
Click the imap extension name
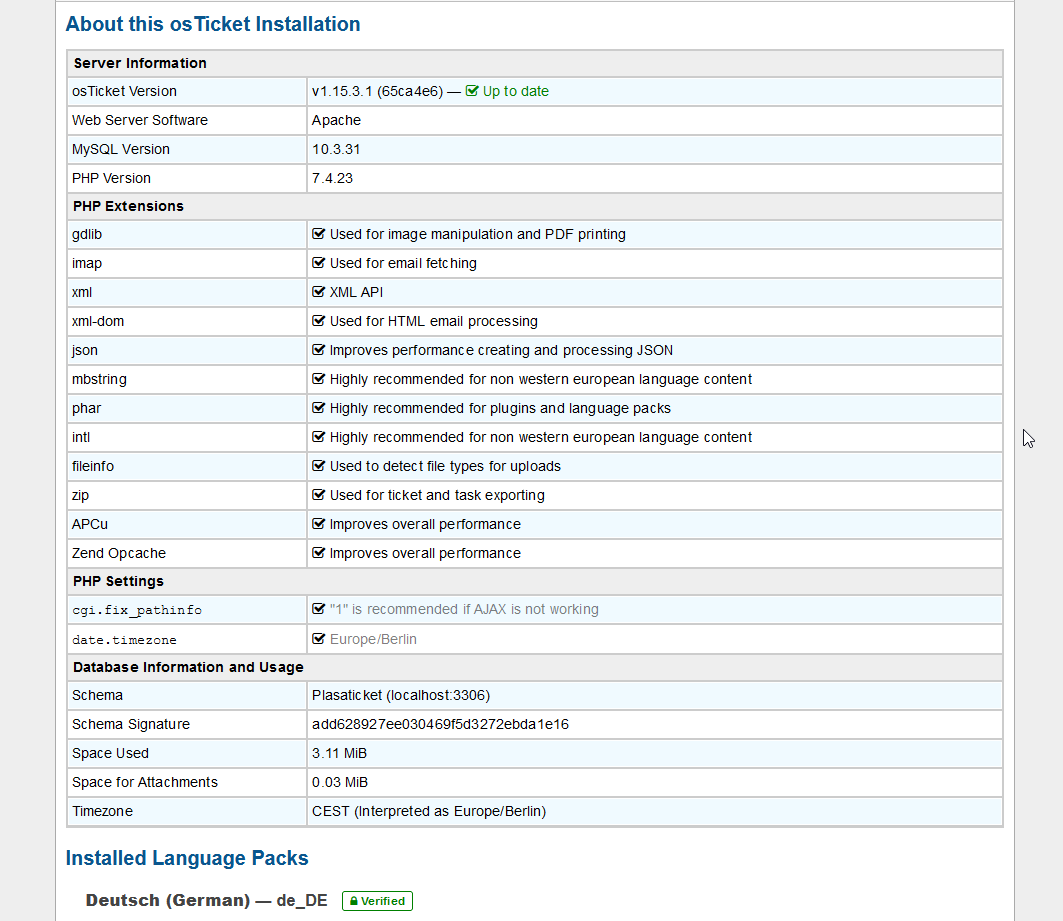87,264
